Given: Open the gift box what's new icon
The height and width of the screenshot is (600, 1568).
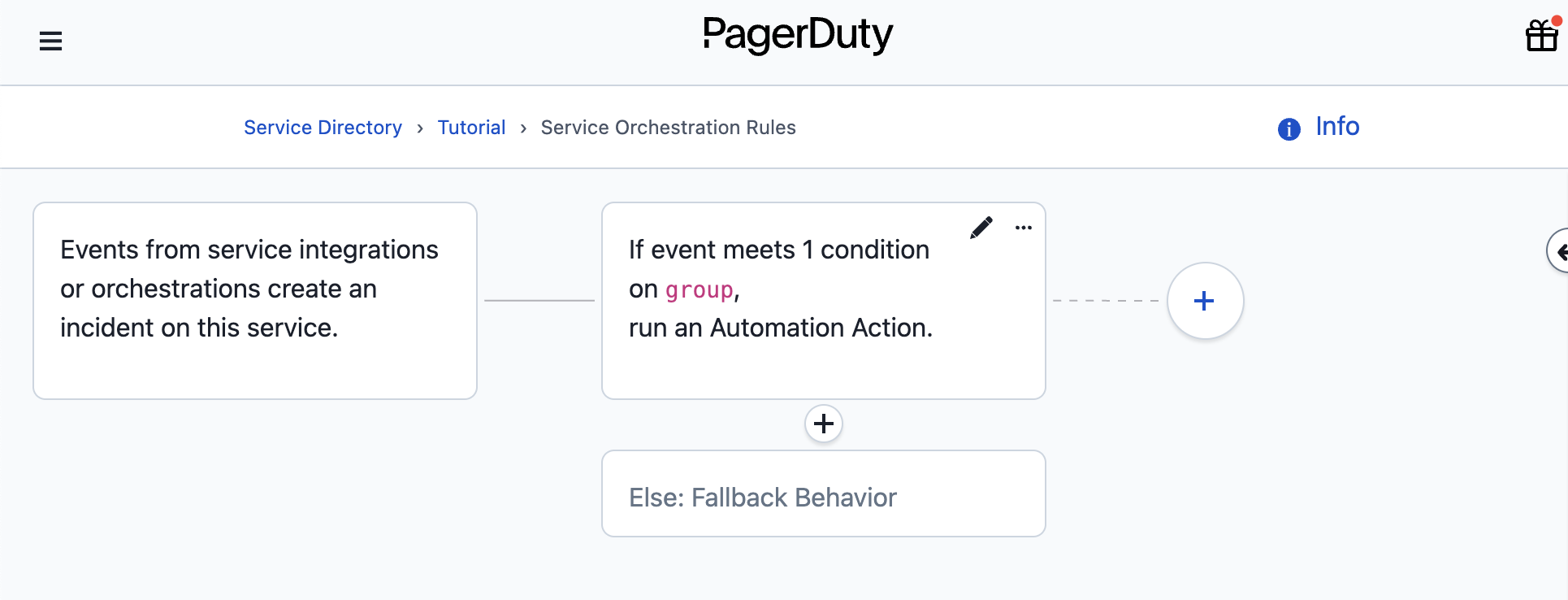Looking at the screenshot, I should click(1541, 36).
